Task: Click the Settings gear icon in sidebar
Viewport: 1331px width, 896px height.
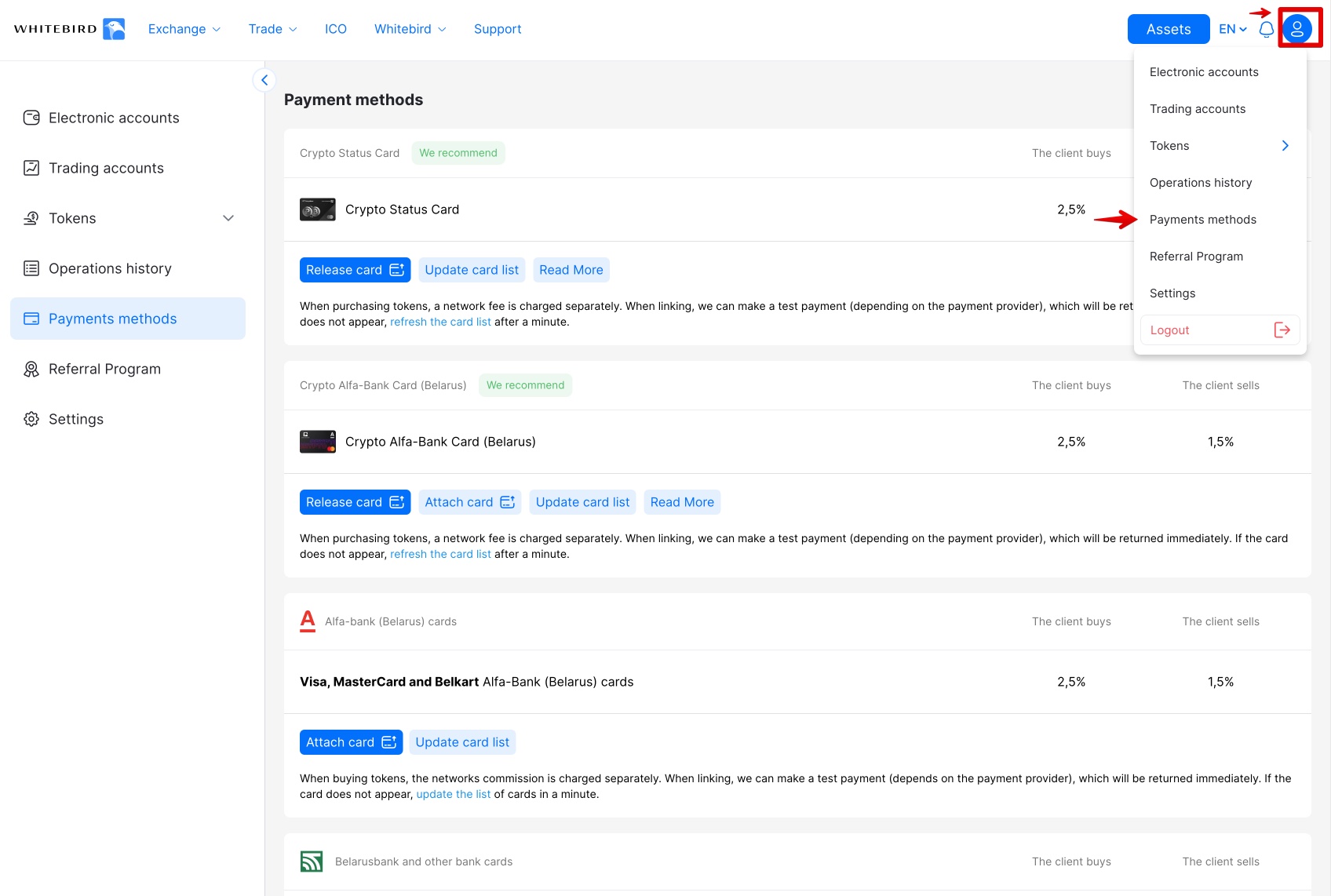Action: coord(31,419)
